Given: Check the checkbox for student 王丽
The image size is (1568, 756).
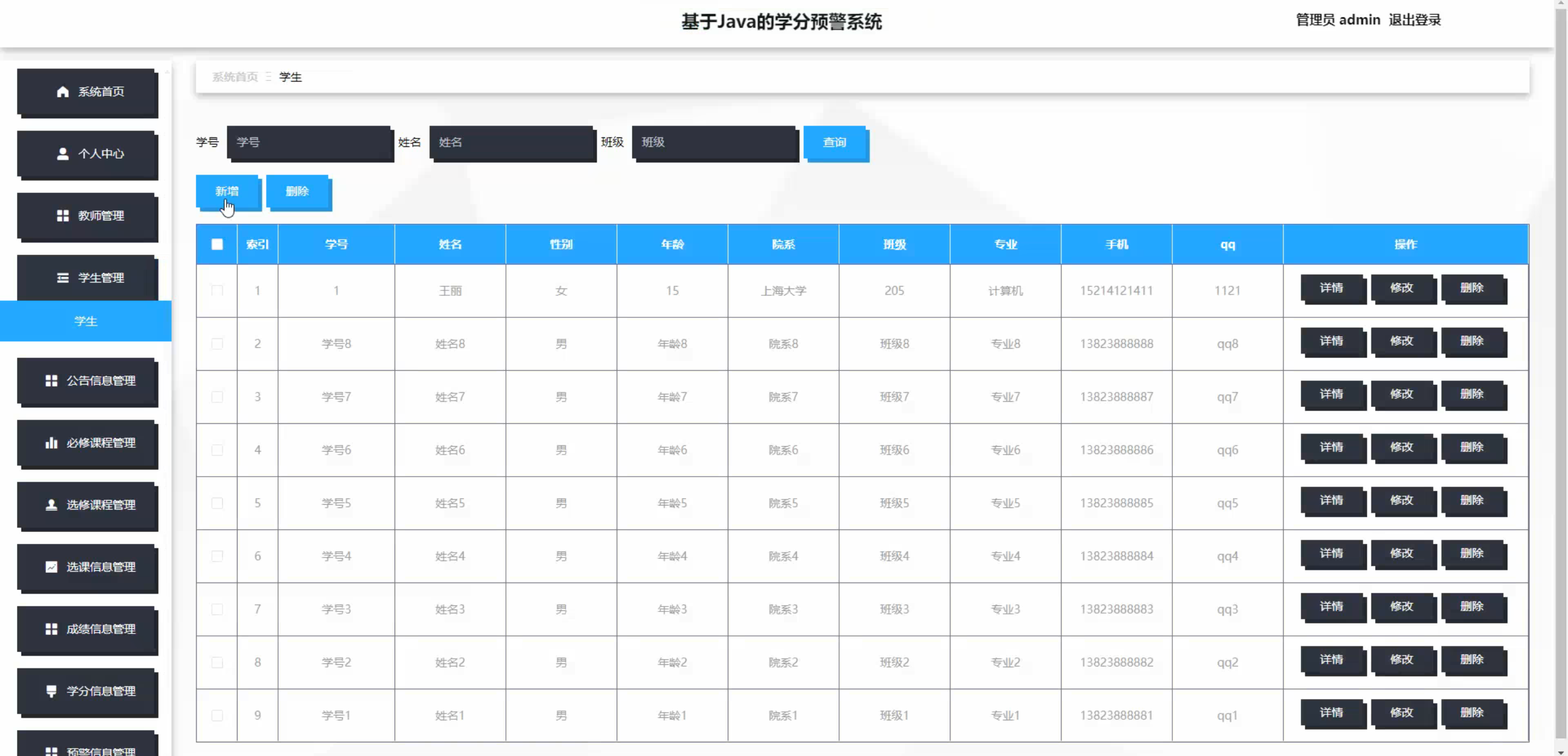Looking at the screenshot, I should point(217,290).
